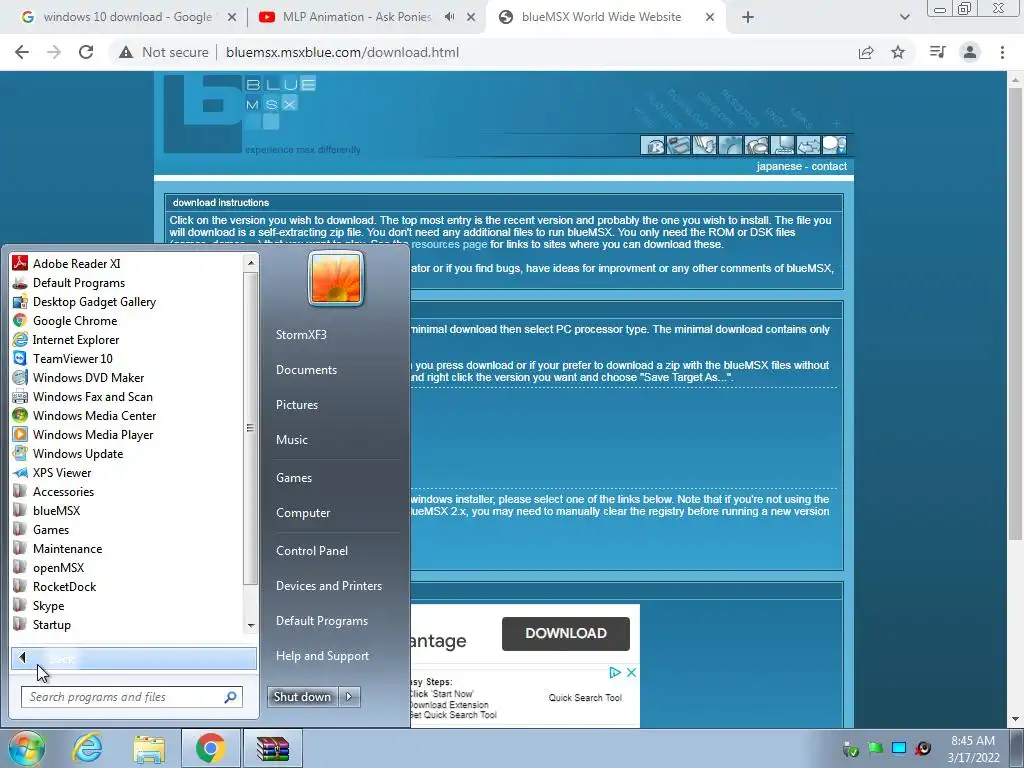This screenshot has height=768, width=1024.
Task: Click the Search programs and files box
Action: pos(131,697)
